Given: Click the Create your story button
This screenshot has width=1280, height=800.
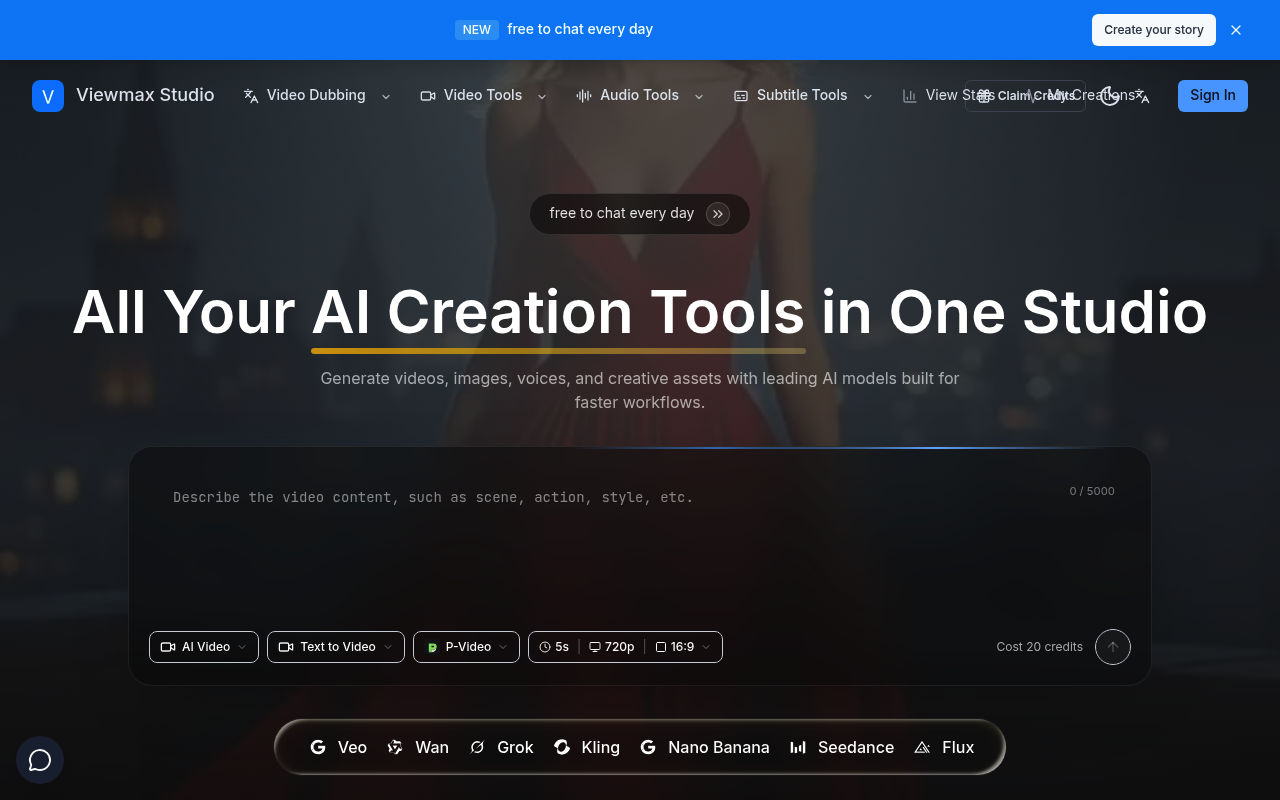Looking at the screenshot, I should tap(1154, 30).
